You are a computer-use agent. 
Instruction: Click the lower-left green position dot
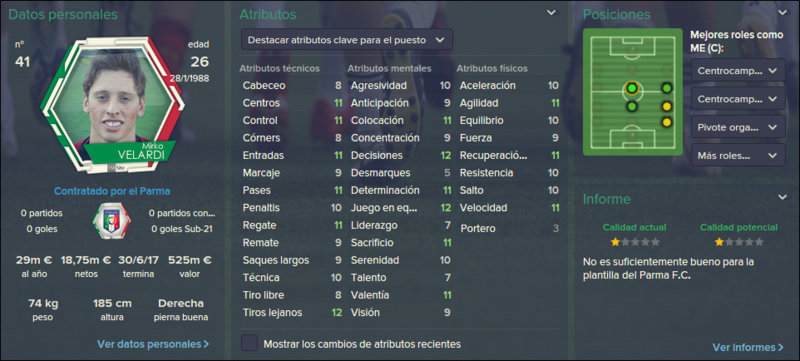coord(632,107)
